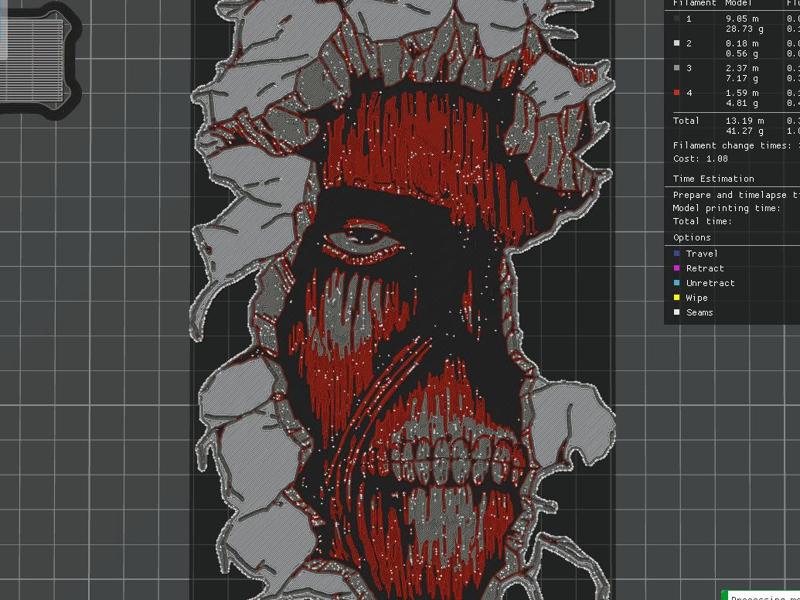The image size is (800, 600).
Task: Click the black Filament 1 swatch
Action: tap(677, 18)
